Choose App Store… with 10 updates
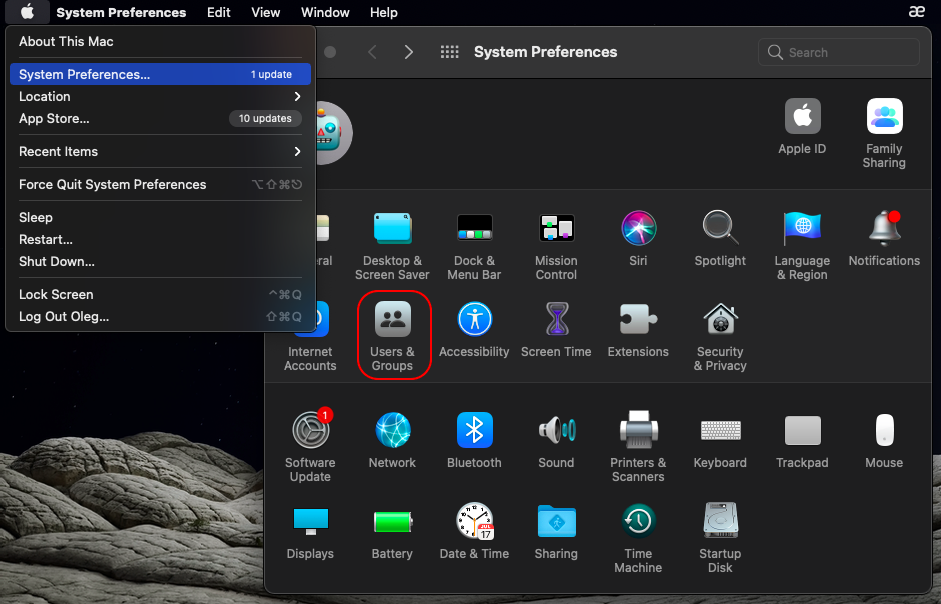This screenshot has height=604, width=941. (x=160, y=118)
